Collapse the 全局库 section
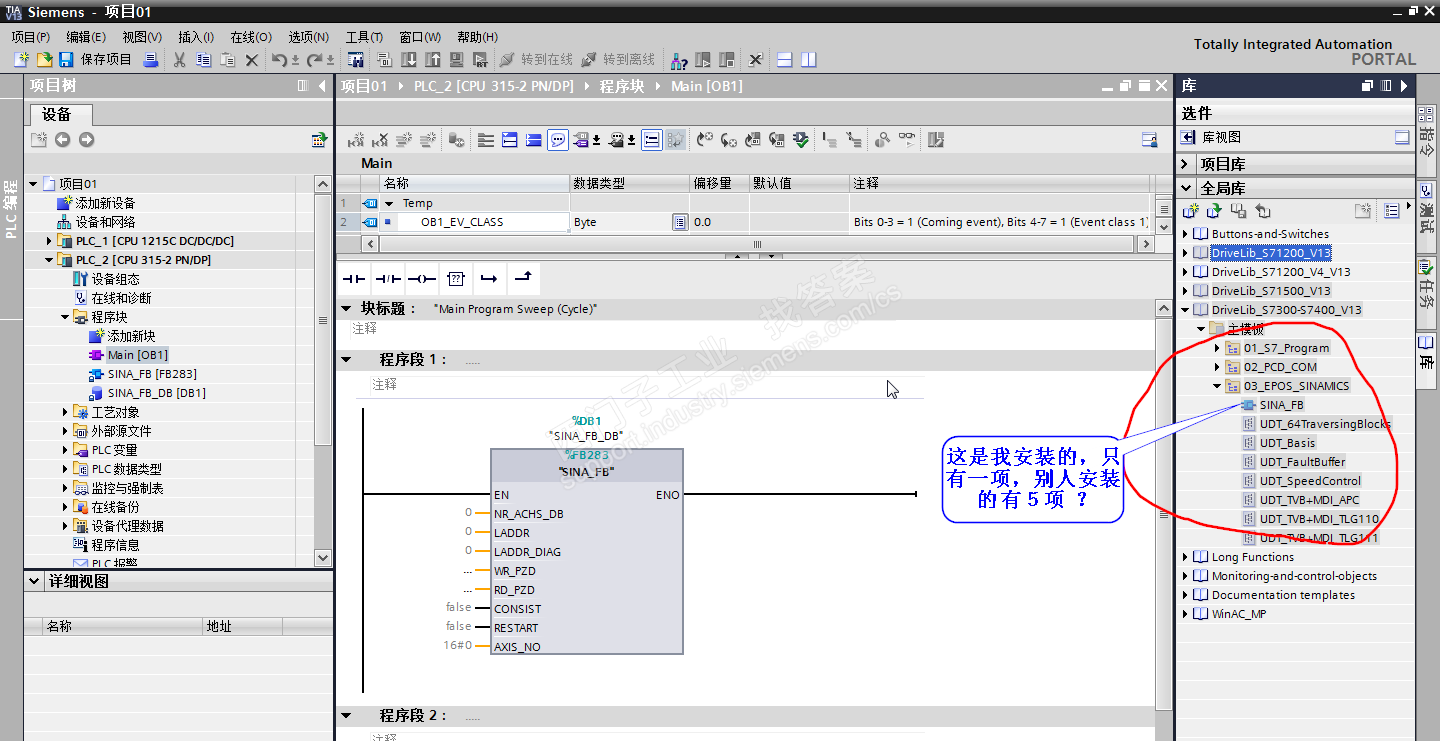The height and width of the screenshot is (741, 1440). pos(1186,188)
